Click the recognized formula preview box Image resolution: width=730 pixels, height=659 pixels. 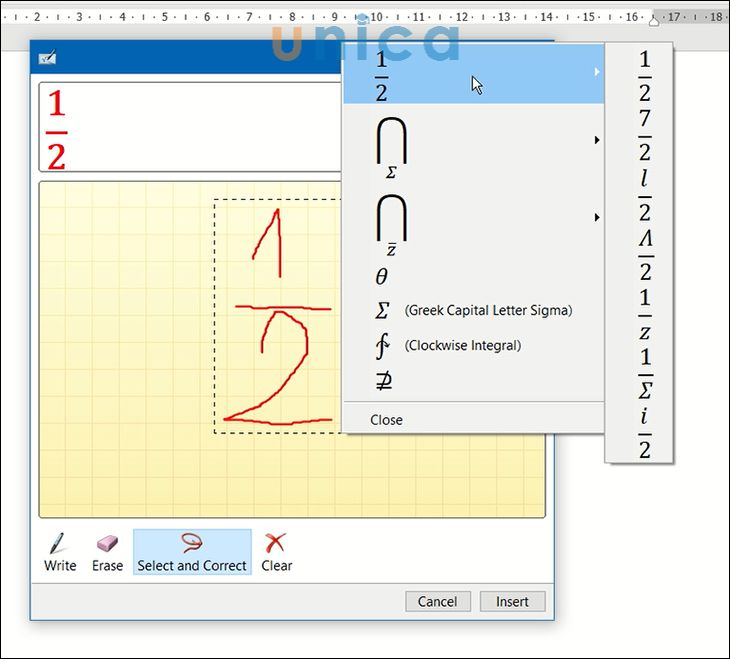(x=190, y=128)
